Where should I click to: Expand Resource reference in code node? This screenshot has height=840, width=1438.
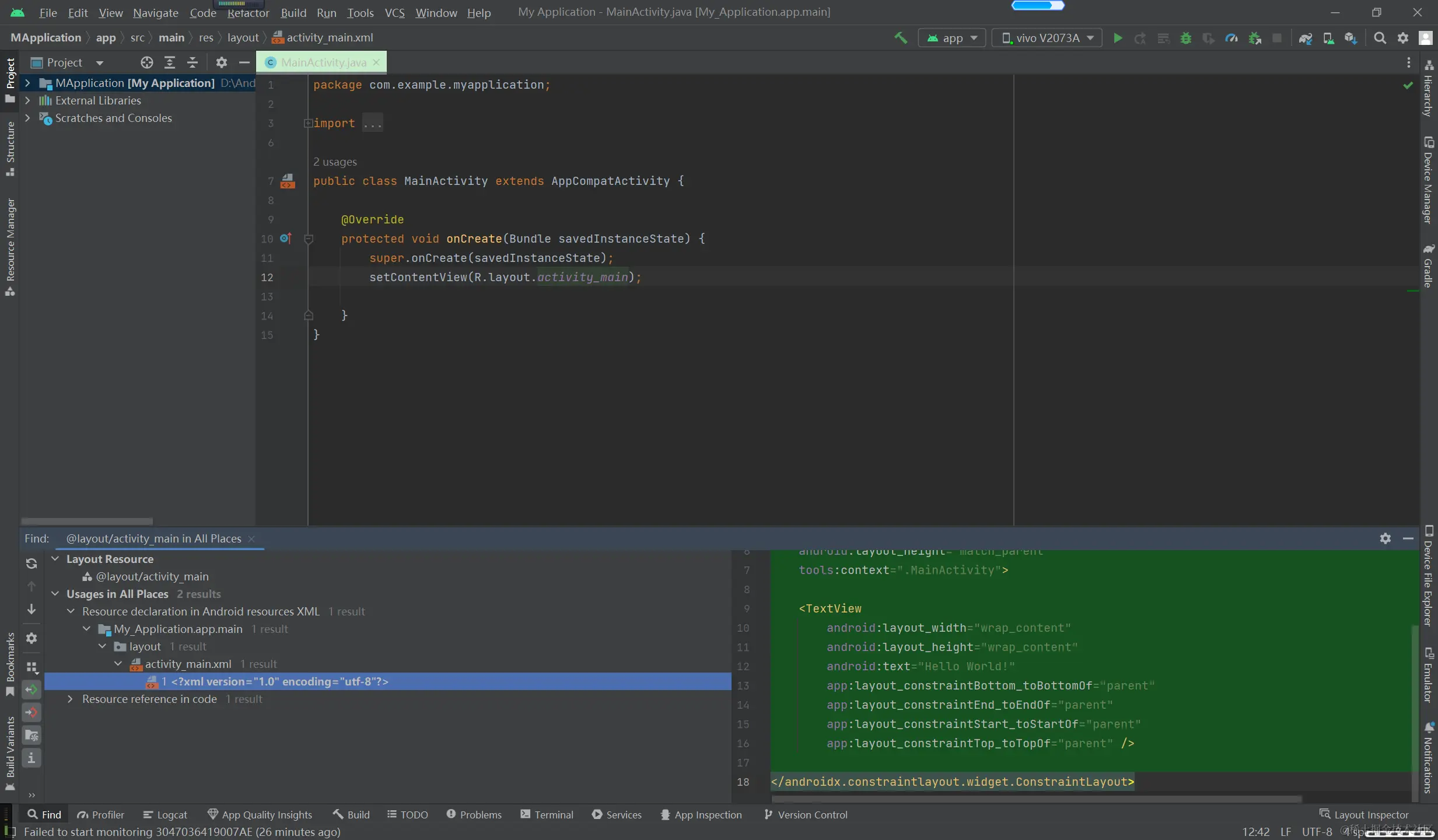pos(71,699)
